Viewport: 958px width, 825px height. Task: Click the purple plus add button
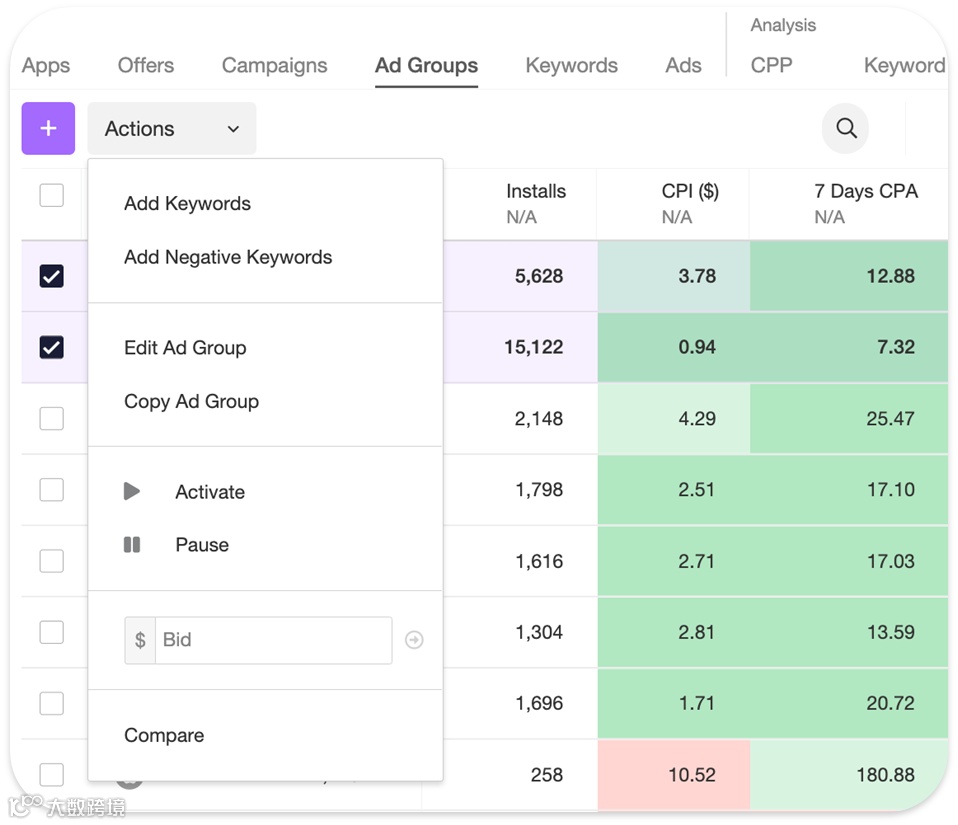[x=48, y=128]
